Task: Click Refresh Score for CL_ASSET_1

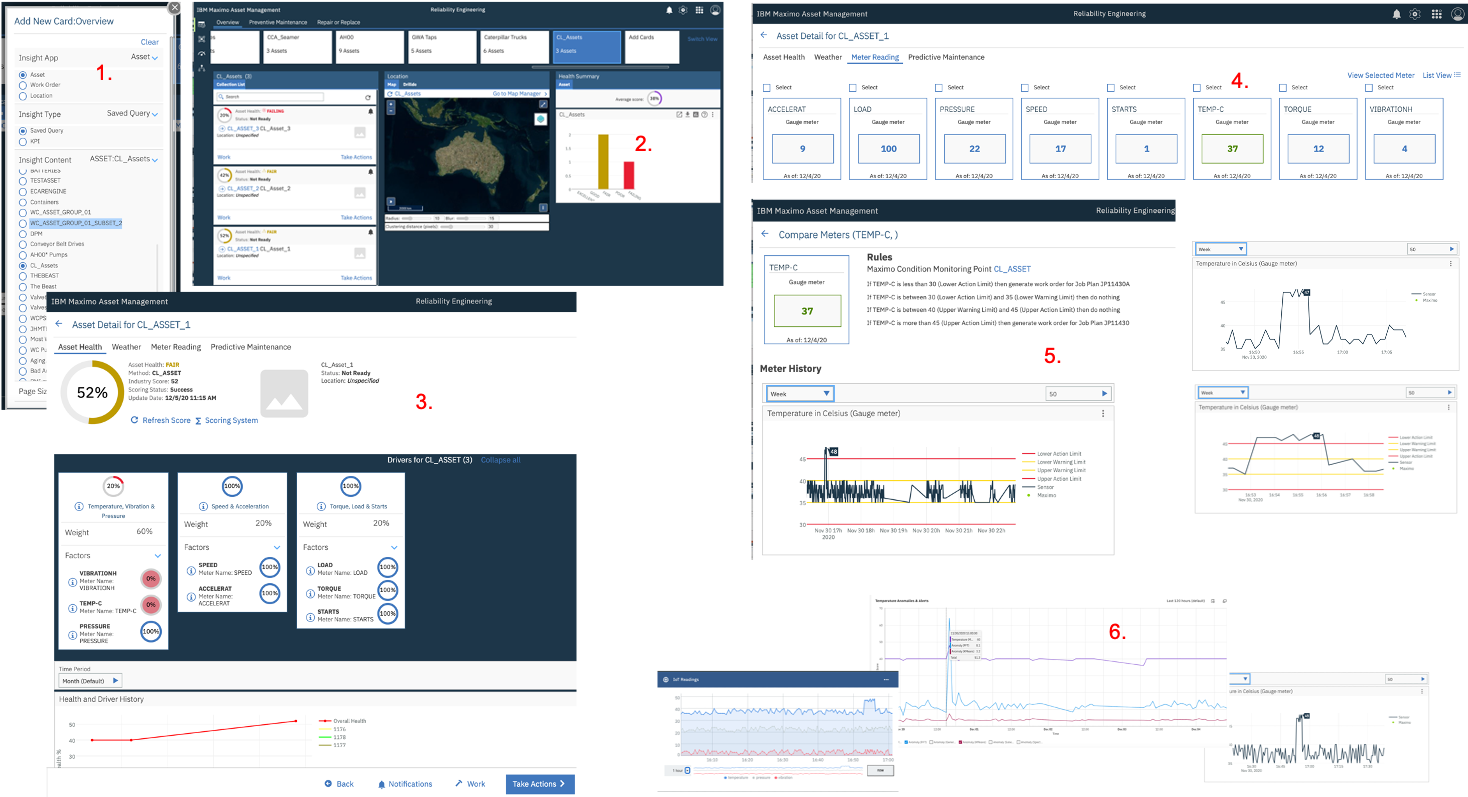Action: click(x=160, y=420)
